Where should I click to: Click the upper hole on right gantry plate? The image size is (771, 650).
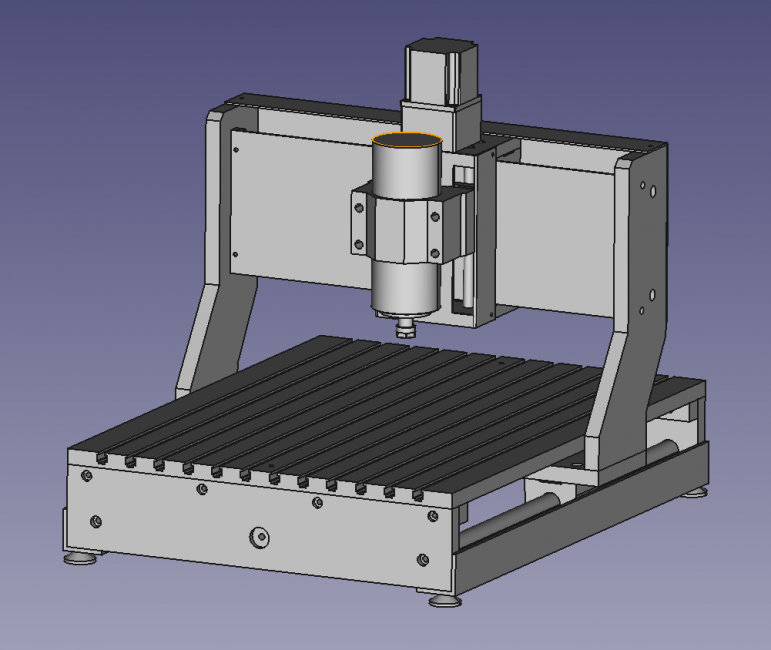(651, 188)
